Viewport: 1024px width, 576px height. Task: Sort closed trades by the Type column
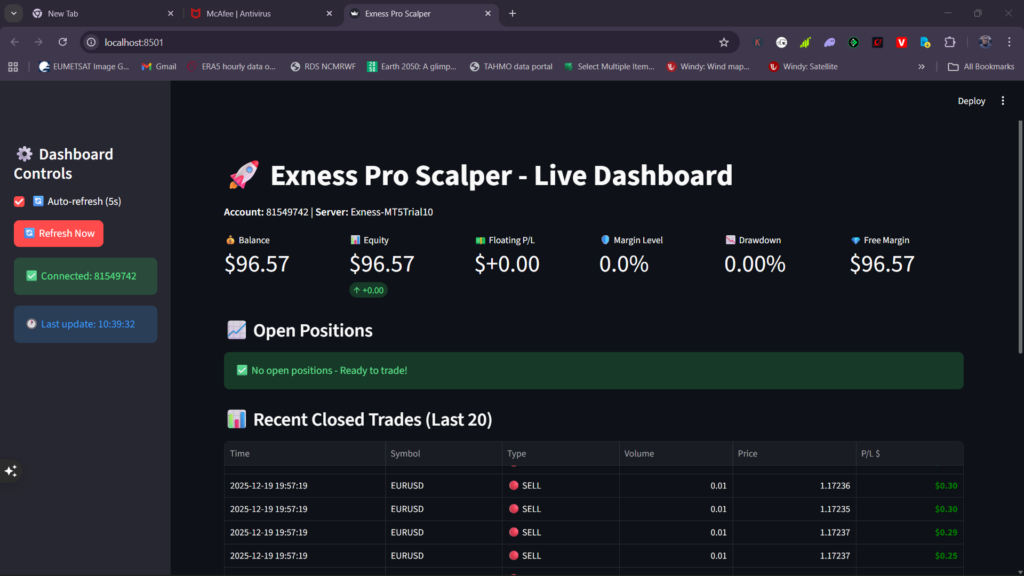(560, 453)
